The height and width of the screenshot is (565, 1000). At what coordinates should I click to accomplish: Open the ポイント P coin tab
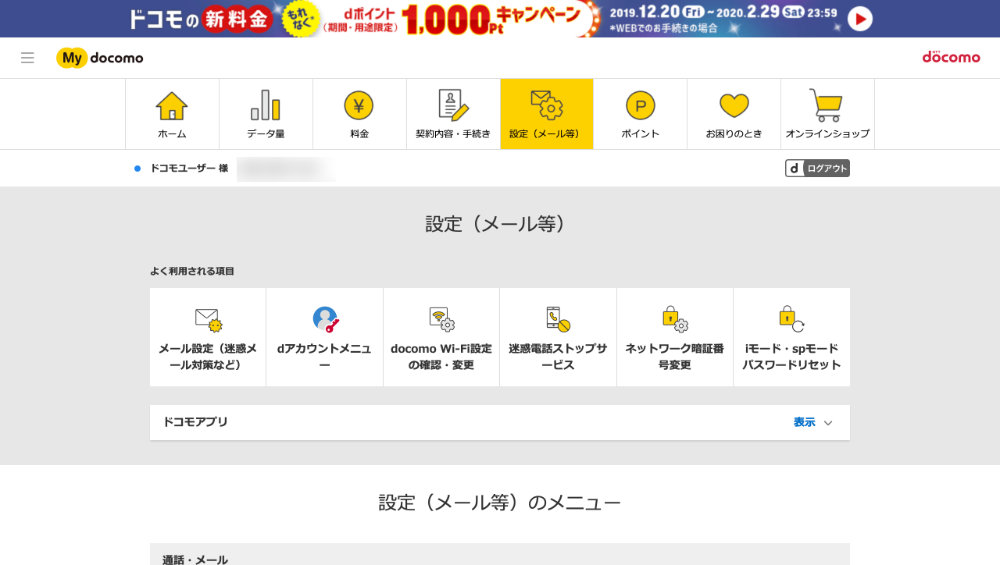pos(640,114)
